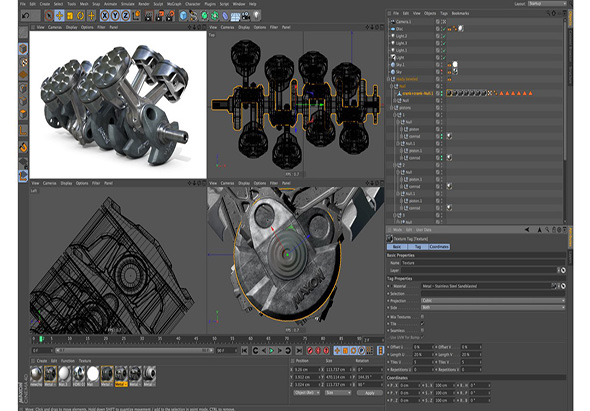Open the File menu in main menu bar
Image resolution: width=590 pixels, height=411 pixels.
23,4
